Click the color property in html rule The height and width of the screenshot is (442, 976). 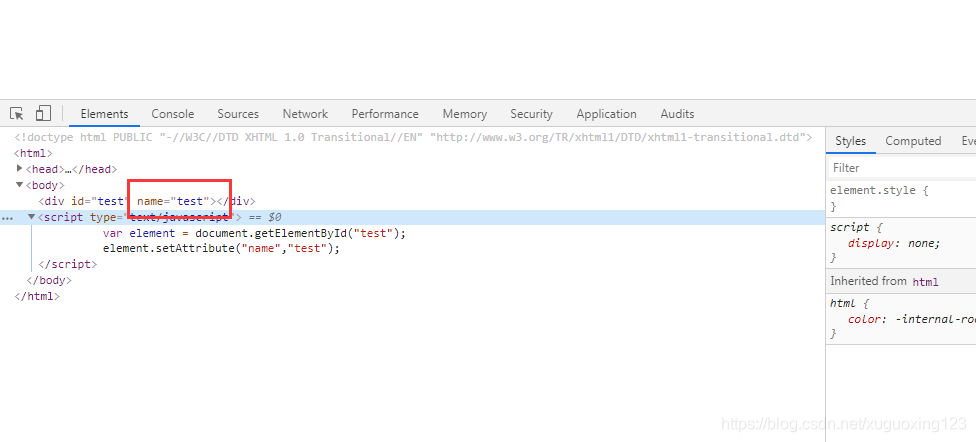pos(863,319)
